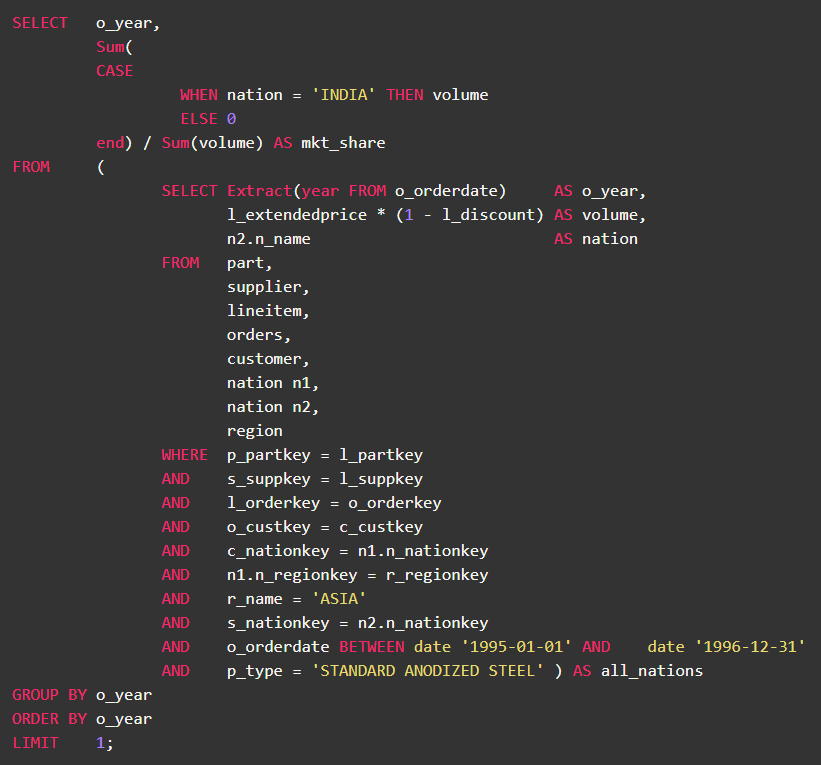The image size is (821, 765).
Task: Click l_discount in volume expression
Action: pos(489,215)
